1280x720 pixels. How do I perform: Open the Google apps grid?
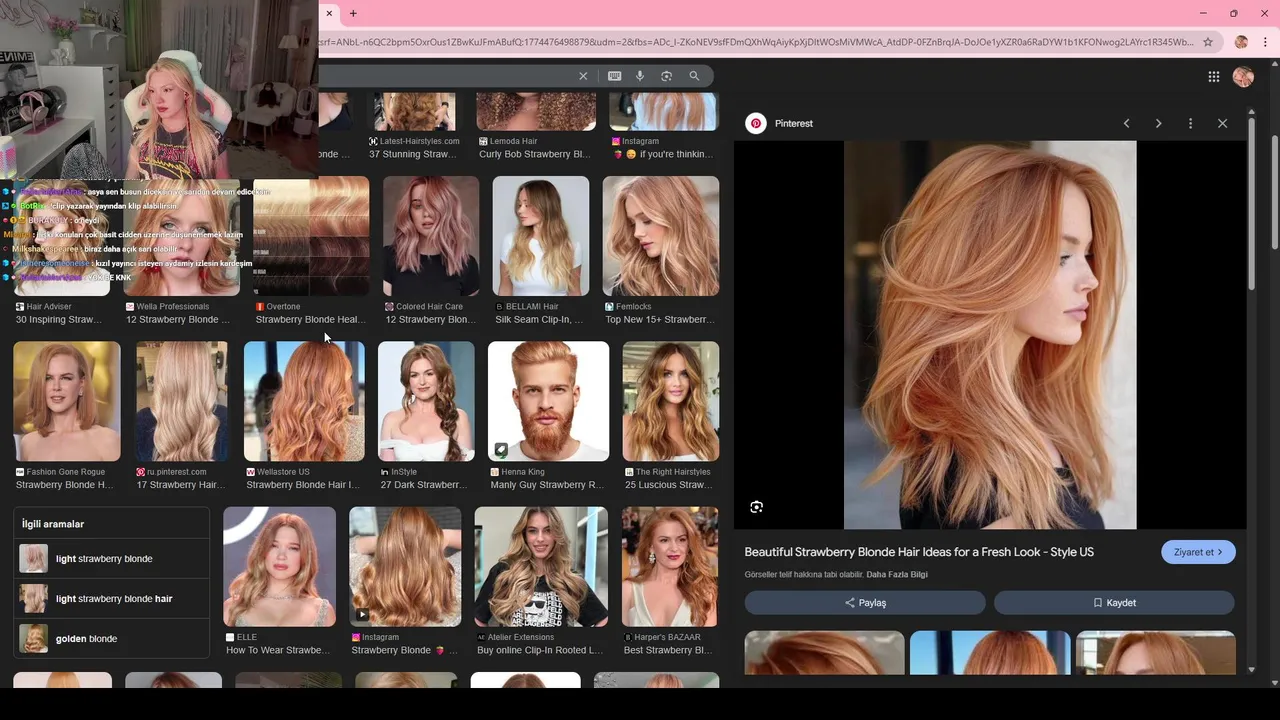(1213, 77)
